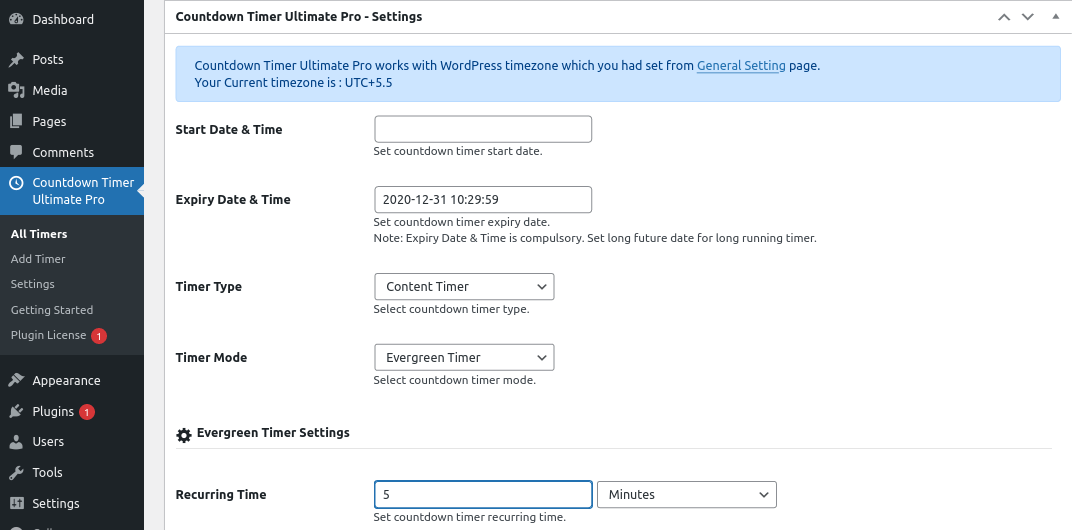Click the Comments speech bubble icon
The image size is (1072, 530).
16,152
